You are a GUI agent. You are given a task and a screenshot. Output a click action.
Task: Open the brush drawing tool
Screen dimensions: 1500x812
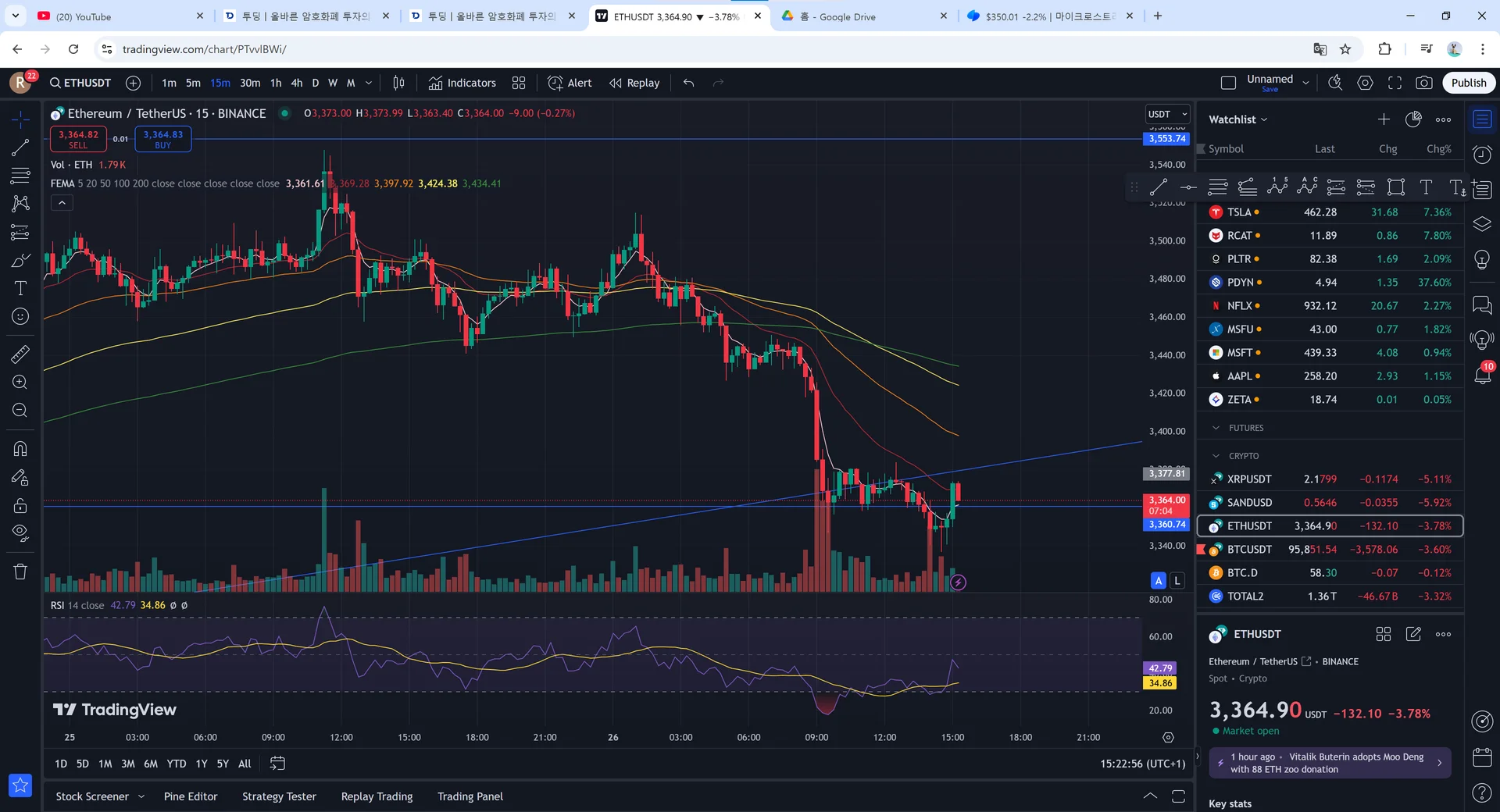click(x=20, y=260)
